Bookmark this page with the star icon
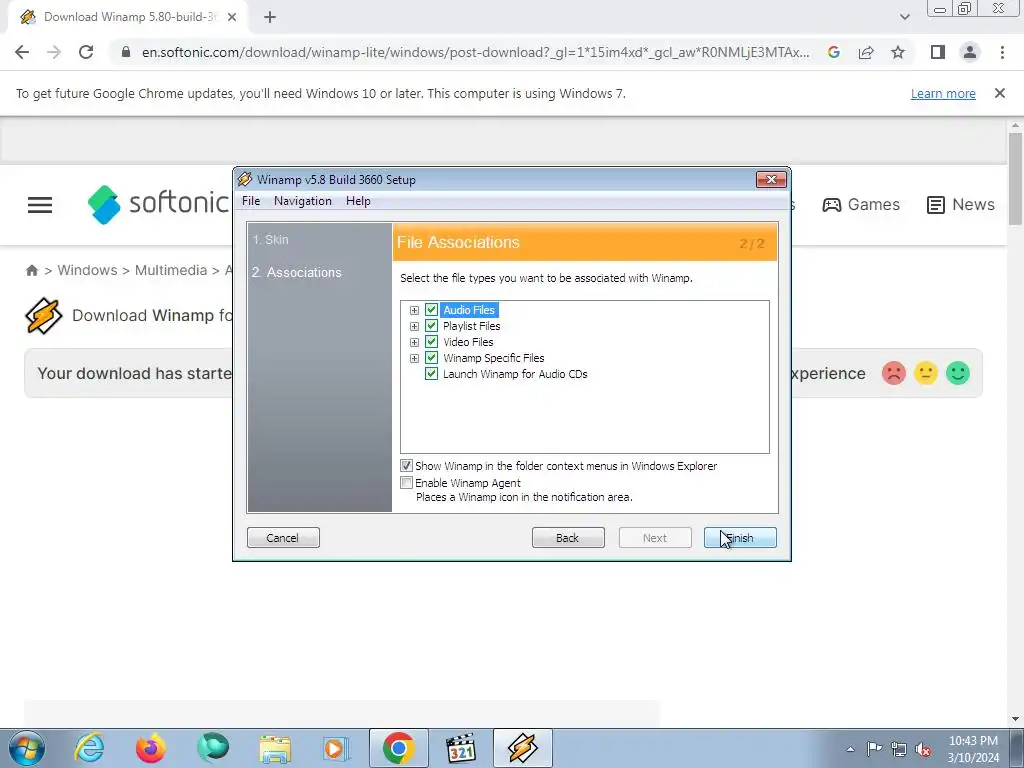This screenshot has height=768, width=1024. point(898,52)
